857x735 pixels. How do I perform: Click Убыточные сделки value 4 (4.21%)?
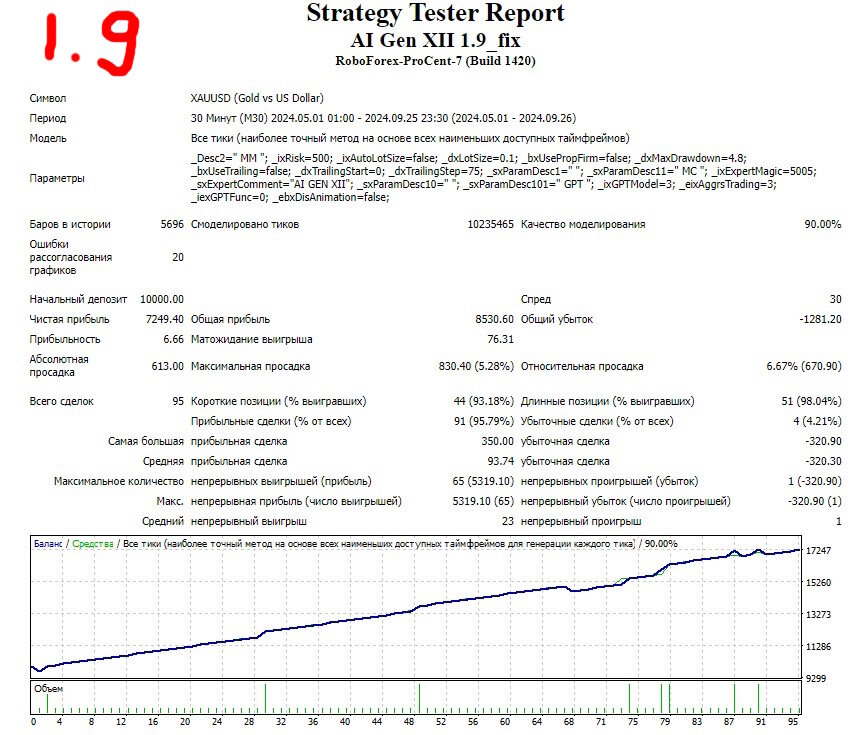[x=818, y=421]
